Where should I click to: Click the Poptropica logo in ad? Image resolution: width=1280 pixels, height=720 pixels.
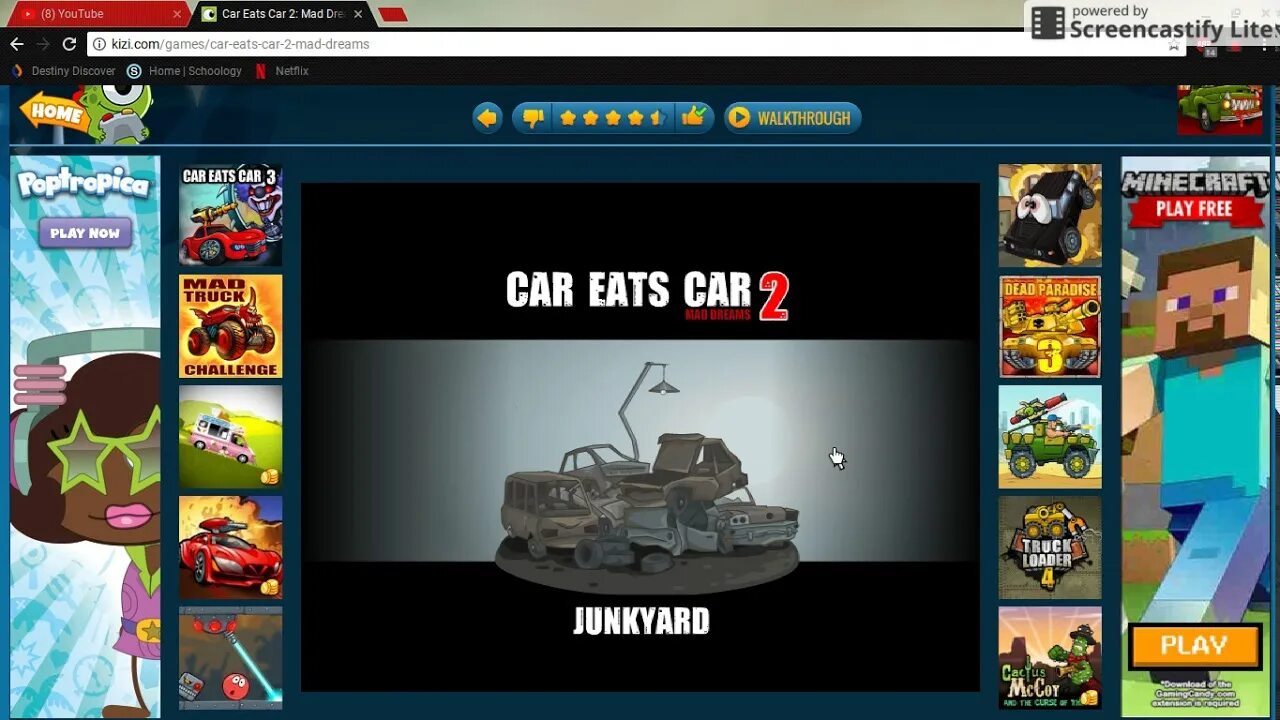[84, 185]
